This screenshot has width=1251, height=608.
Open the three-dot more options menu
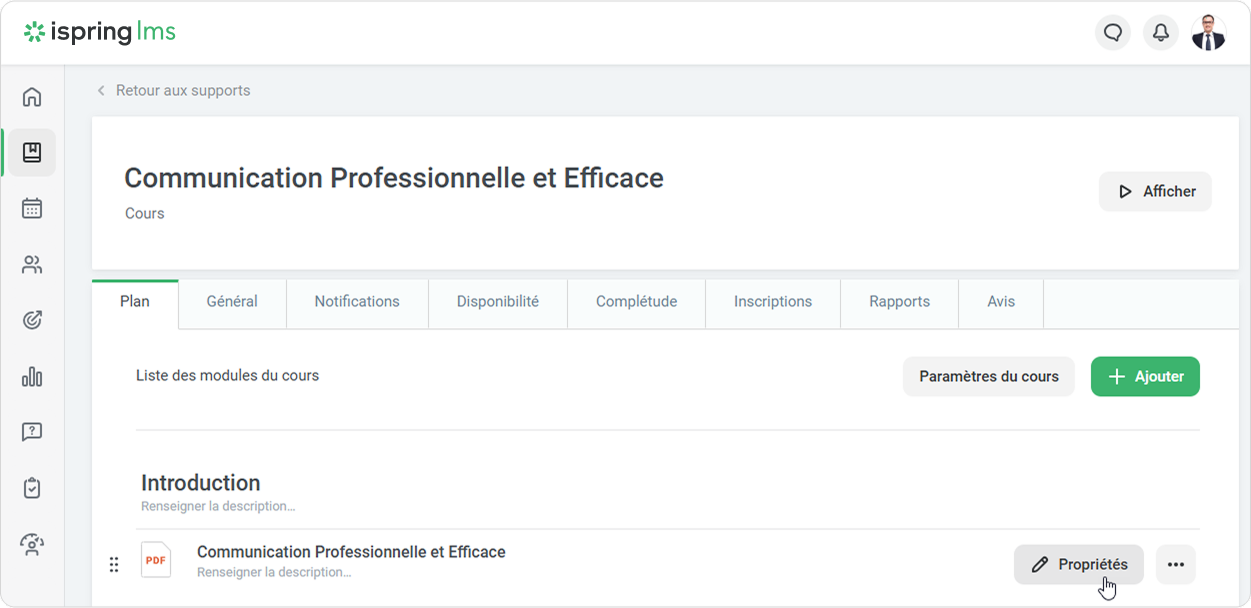tap(1175, 565)
